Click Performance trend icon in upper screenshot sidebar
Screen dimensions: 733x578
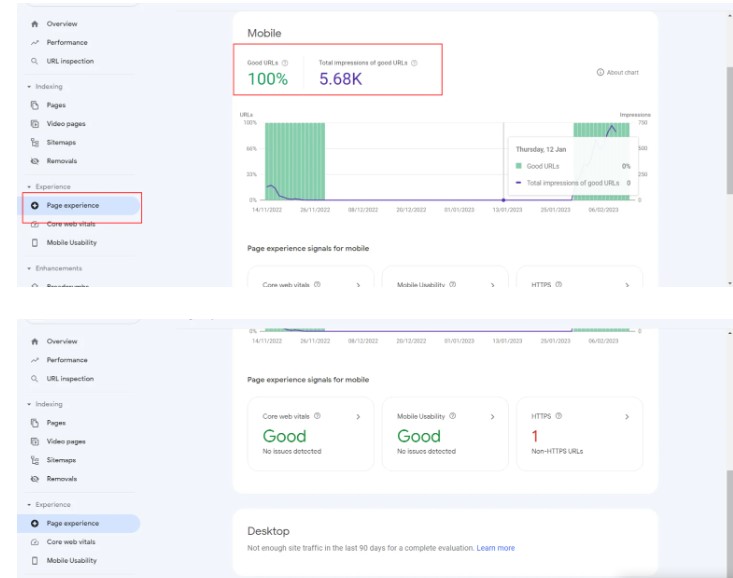(x=35, y=43)
